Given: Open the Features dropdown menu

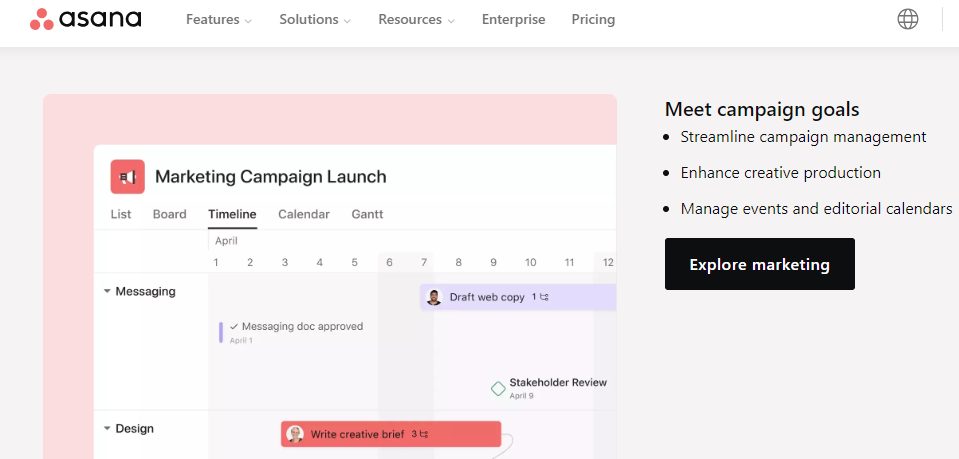Looking at the screenshot, I should tap(219, 20).
